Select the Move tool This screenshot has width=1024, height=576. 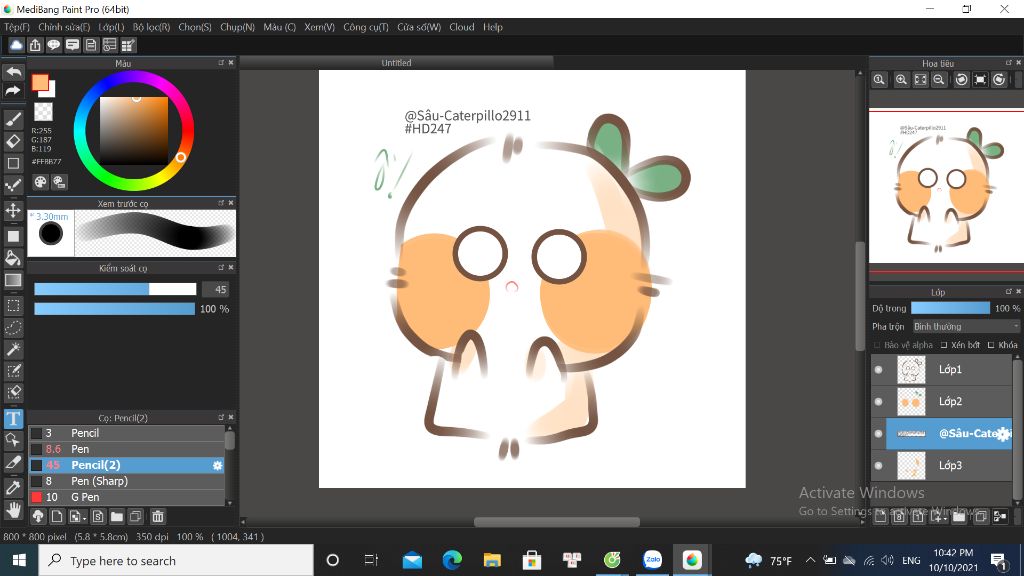pyautogui.click(x=13, y=210)
